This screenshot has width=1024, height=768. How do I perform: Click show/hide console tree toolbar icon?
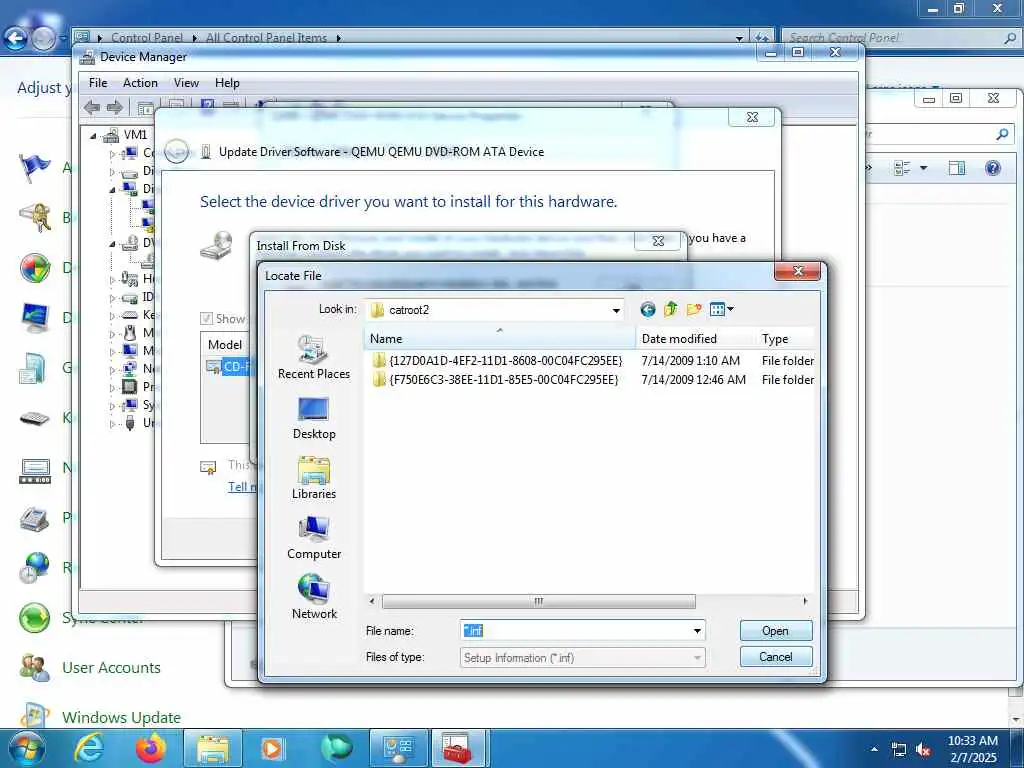click(x=146, y=108)
